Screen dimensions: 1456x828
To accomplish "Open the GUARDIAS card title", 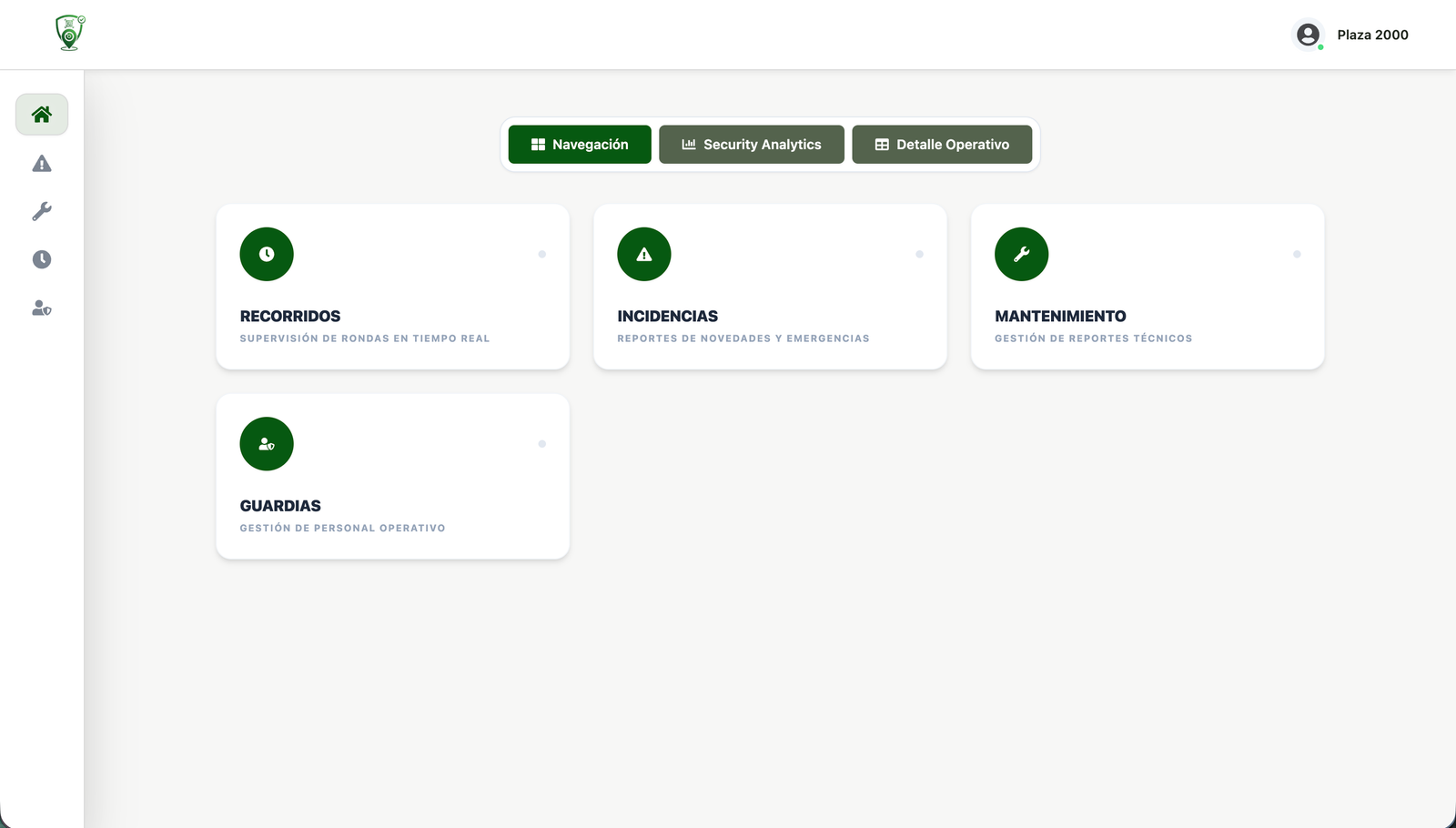I will coord(280,506).
